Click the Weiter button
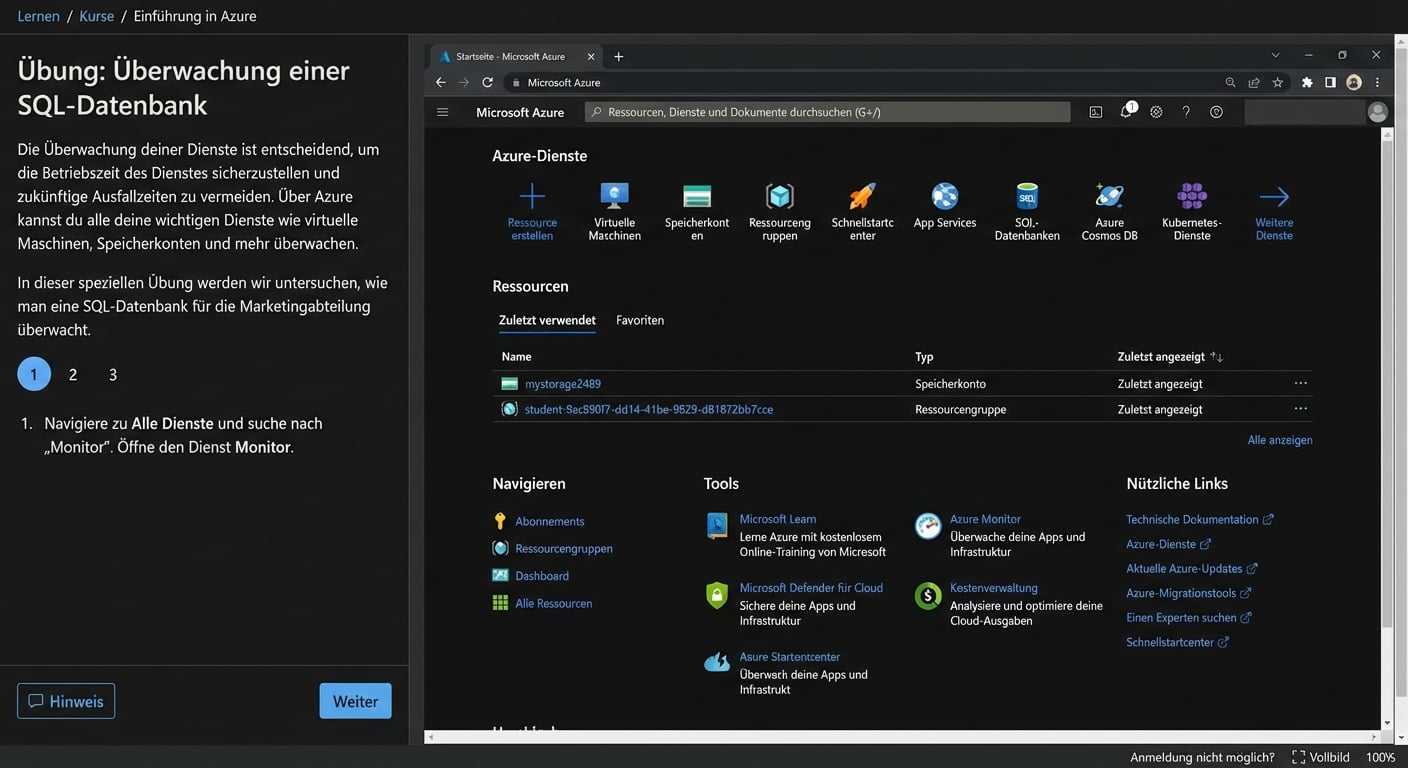Screen dimensions: 1408x768 (x=355, y=701)
